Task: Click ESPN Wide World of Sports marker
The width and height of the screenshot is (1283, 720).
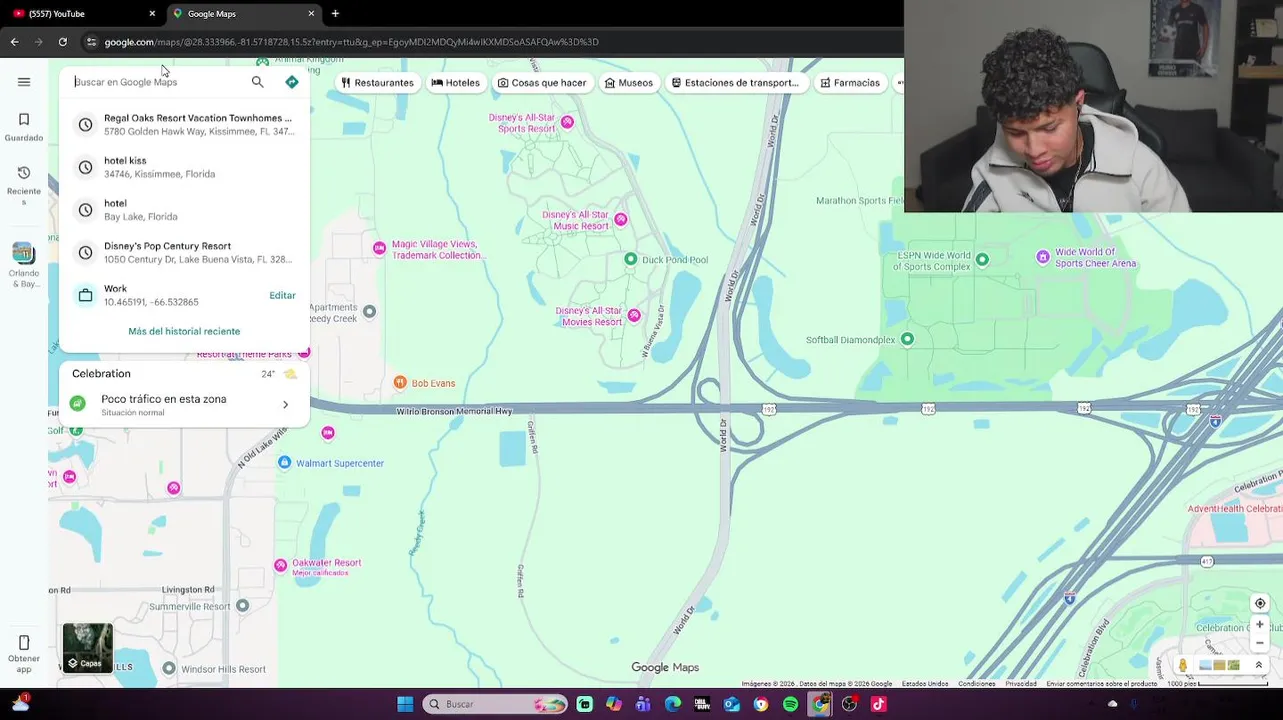Action: point(982,259)
